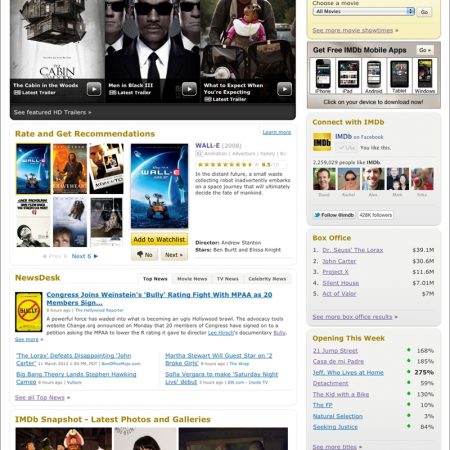This screenshot has height=450, width=450.
Task: Click Go in Mobile Apps header
Action: click(425, 50)
